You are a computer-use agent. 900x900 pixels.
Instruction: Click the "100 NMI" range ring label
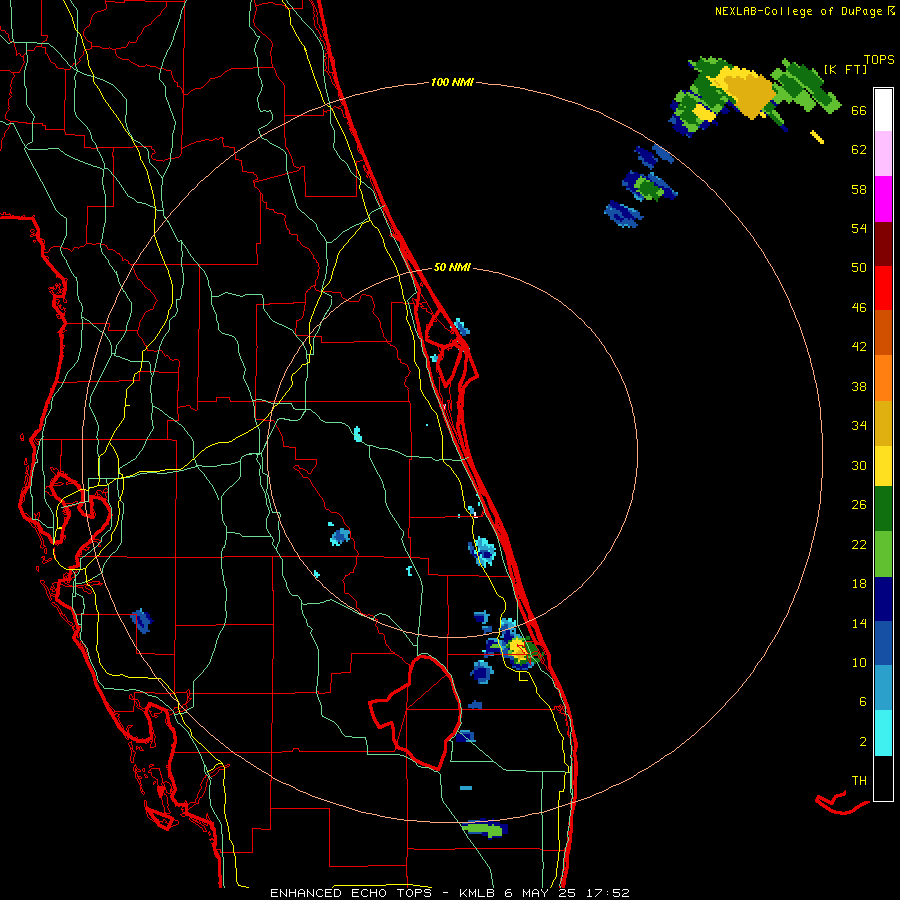coord(452,83)
